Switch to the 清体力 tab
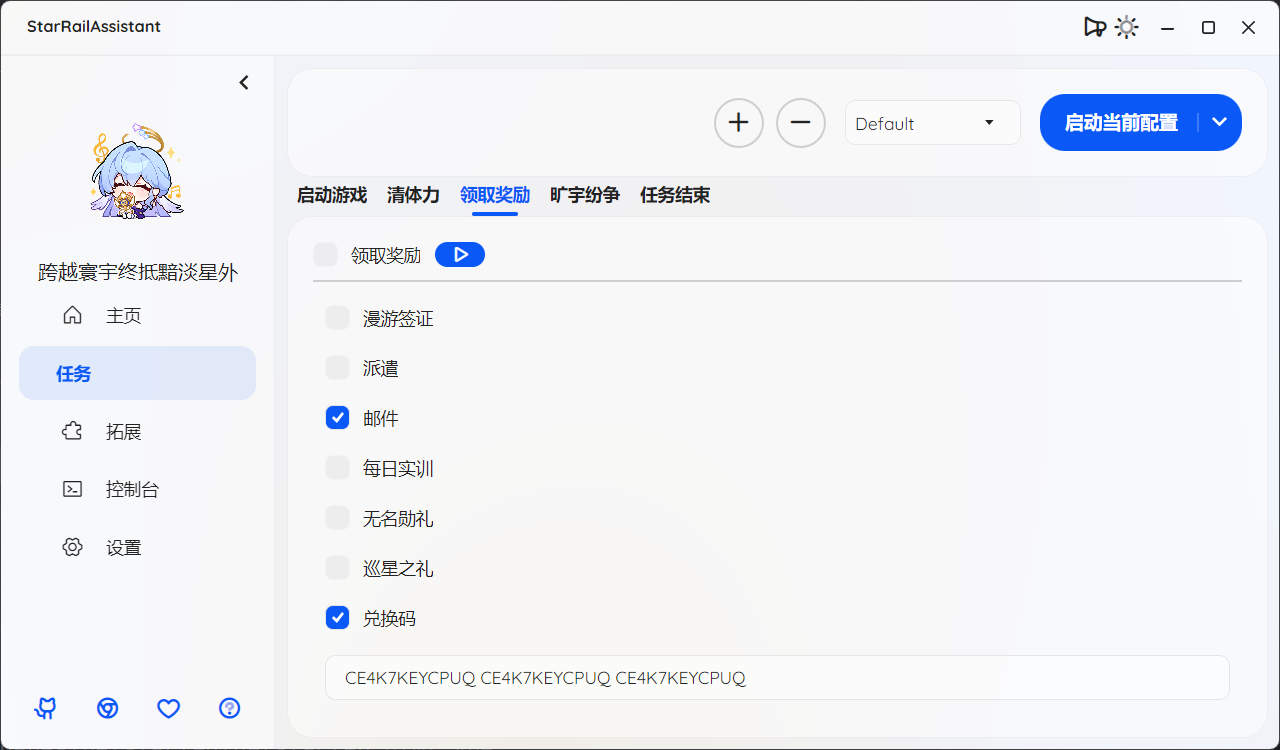The image size is (1280, 750). pos(413,195)
